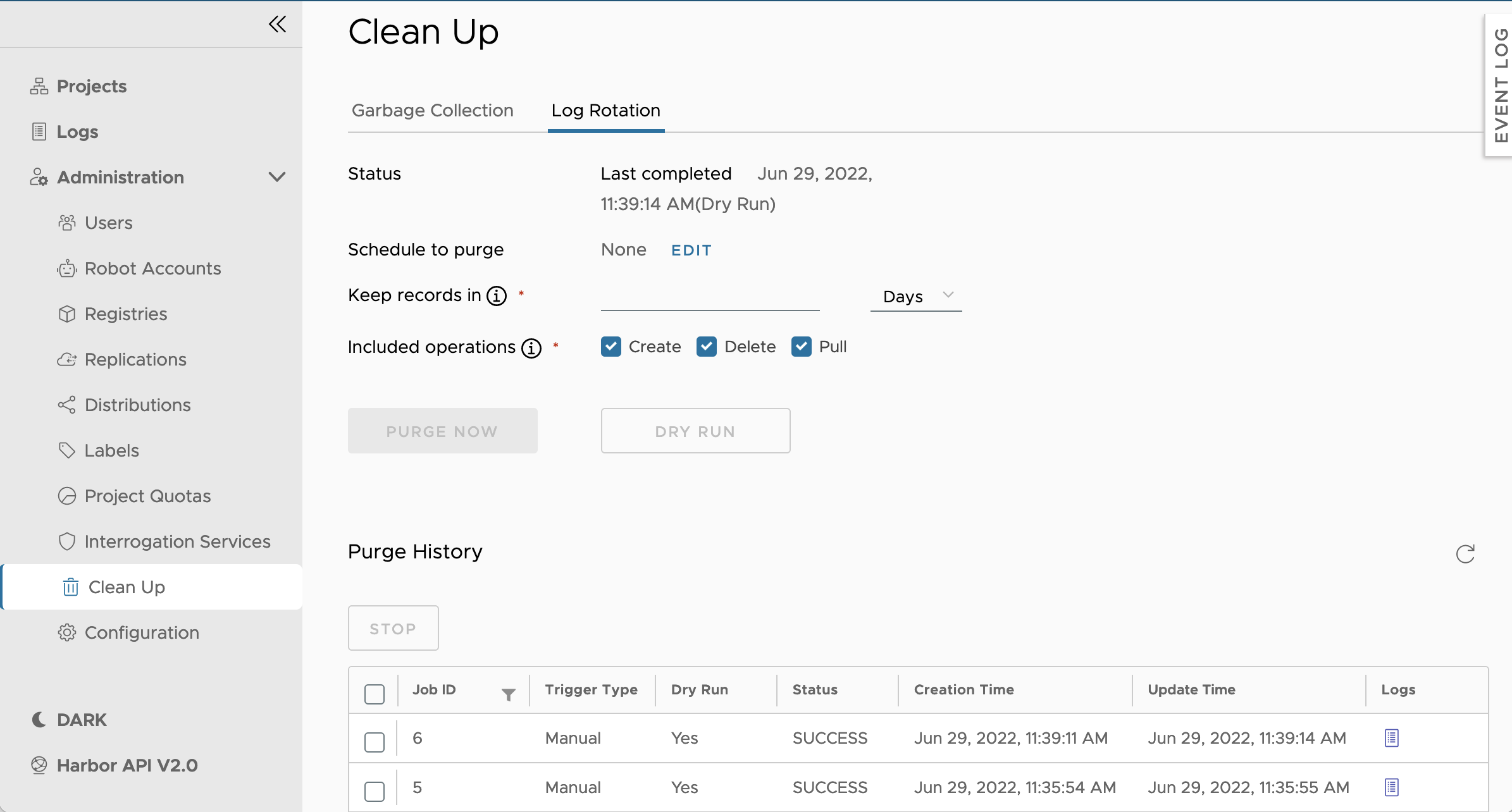Image resolution: width=1512 pixels, height=812 pixels.
Task: Focus the Keep records in input field
Action: (x=710, y=296)
